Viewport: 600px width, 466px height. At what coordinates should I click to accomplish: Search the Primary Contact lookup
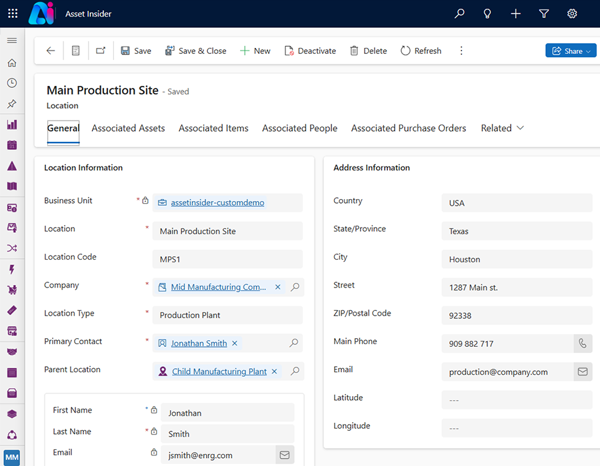294,343
